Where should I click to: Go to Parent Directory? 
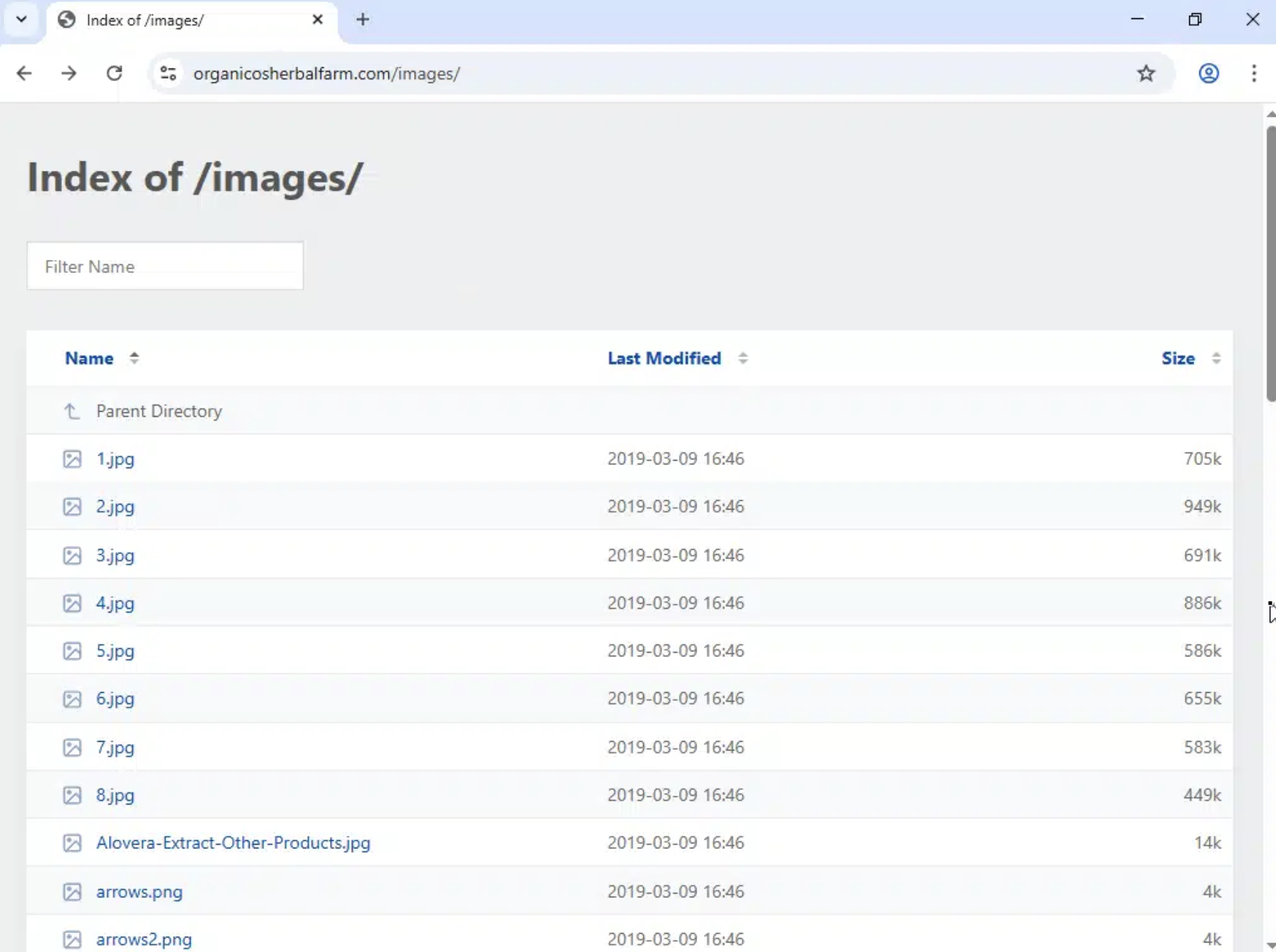tap(159, 411)
